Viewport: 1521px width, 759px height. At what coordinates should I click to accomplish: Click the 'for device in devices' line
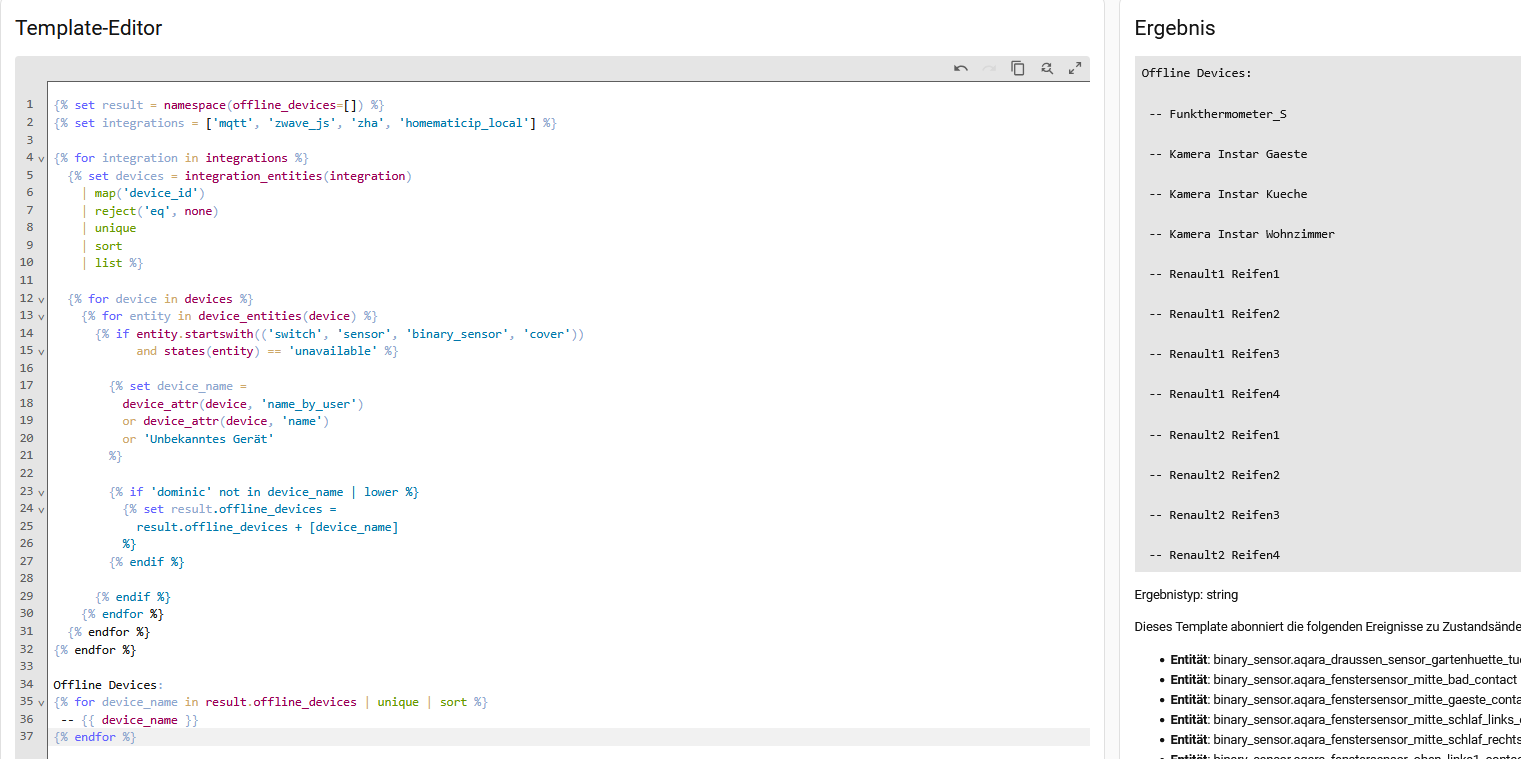pos(160,299)
